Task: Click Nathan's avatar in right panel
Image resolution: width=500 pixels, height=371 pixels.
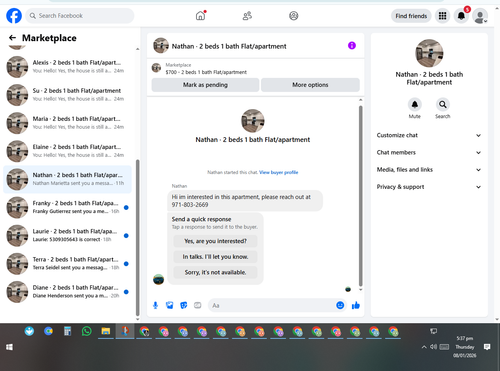Action: coord(429,53)
